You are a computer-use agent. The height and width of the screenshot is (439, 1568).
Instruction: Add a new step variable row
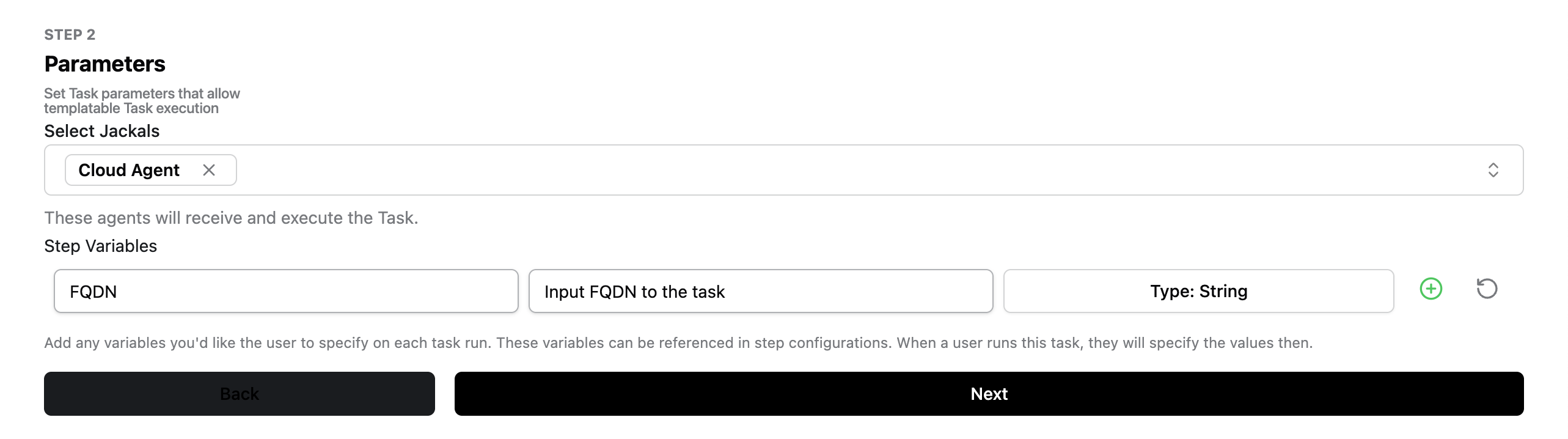tap(1431, 289)
